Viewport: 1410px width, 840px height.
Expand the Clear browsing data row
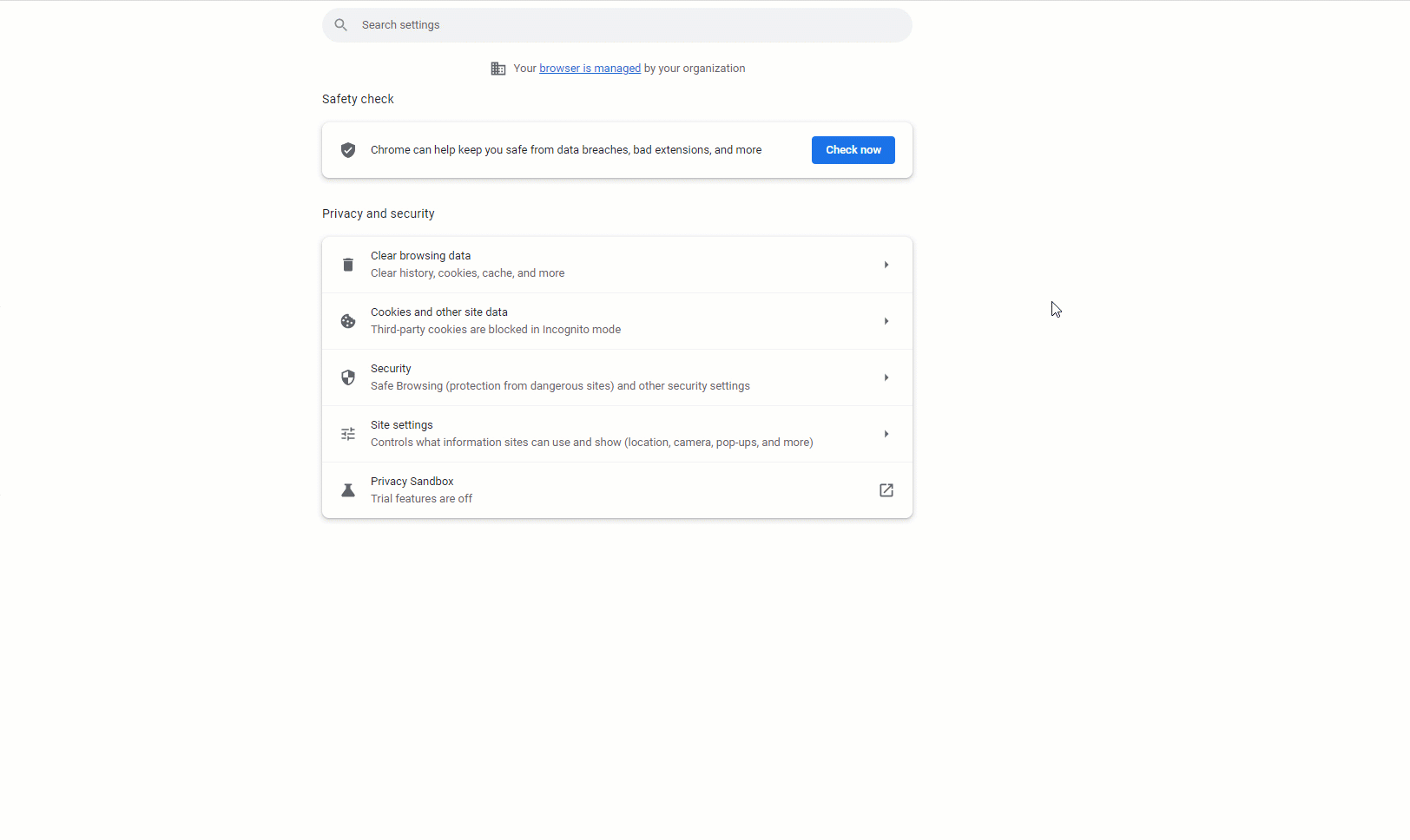[x=886, y=264]
